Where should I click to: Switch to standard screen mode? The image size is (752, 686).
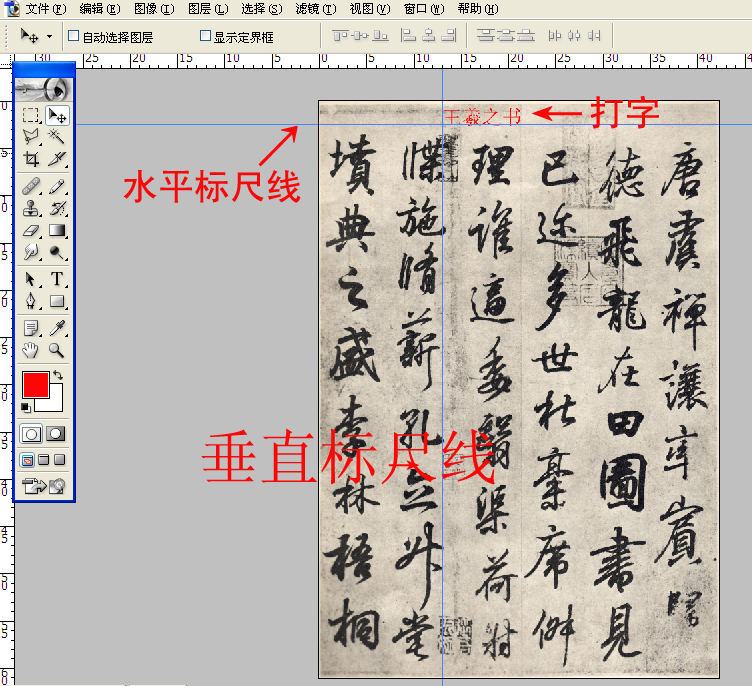click(x=27, y=460)
